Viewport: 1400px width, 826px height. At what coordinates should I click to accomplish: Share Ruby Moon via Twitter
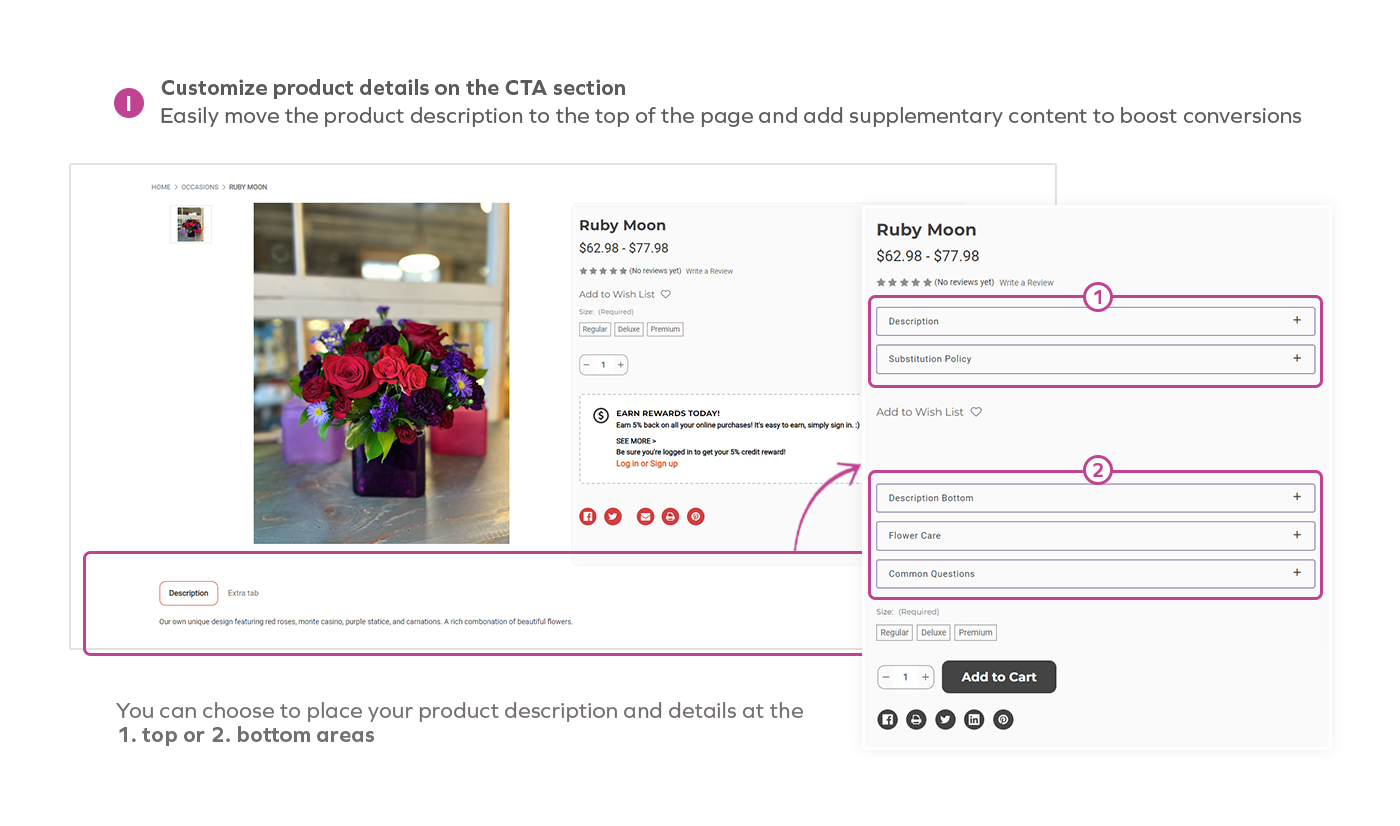pos(612,516)
